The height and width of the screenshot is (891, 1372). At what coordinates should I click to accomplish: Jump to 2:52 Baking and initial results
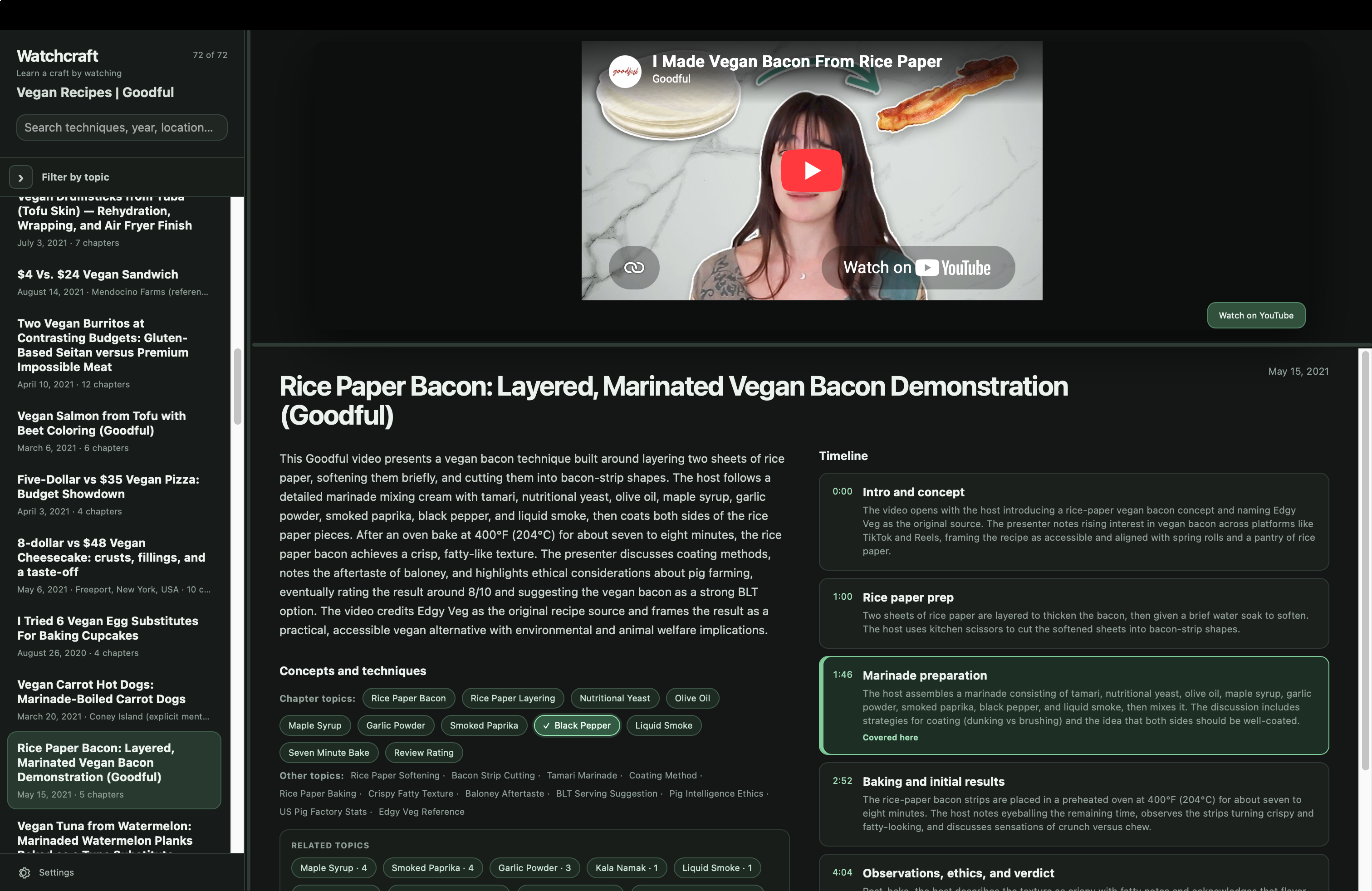tap(1073, 804)
